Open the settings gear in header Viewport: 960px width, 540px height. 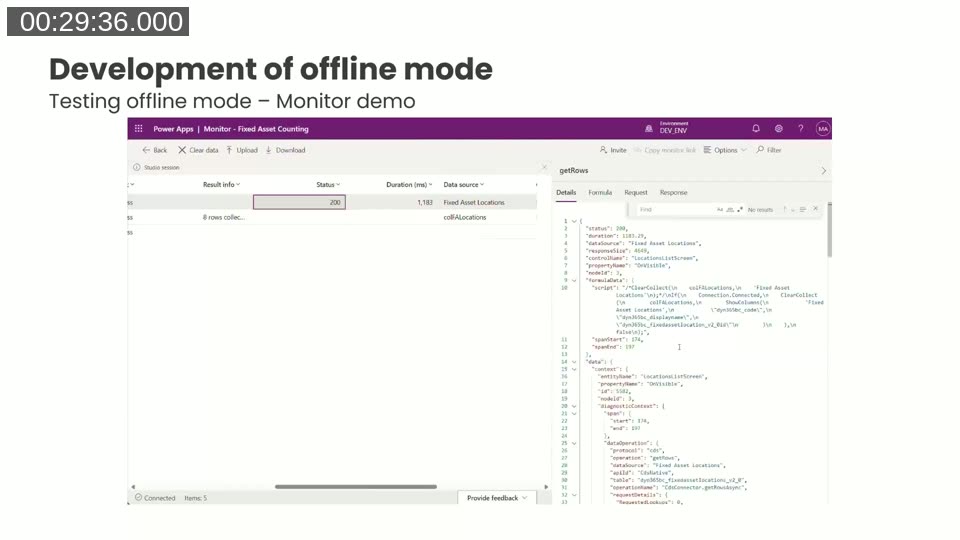pyautogui.click(x=778, y=129)
